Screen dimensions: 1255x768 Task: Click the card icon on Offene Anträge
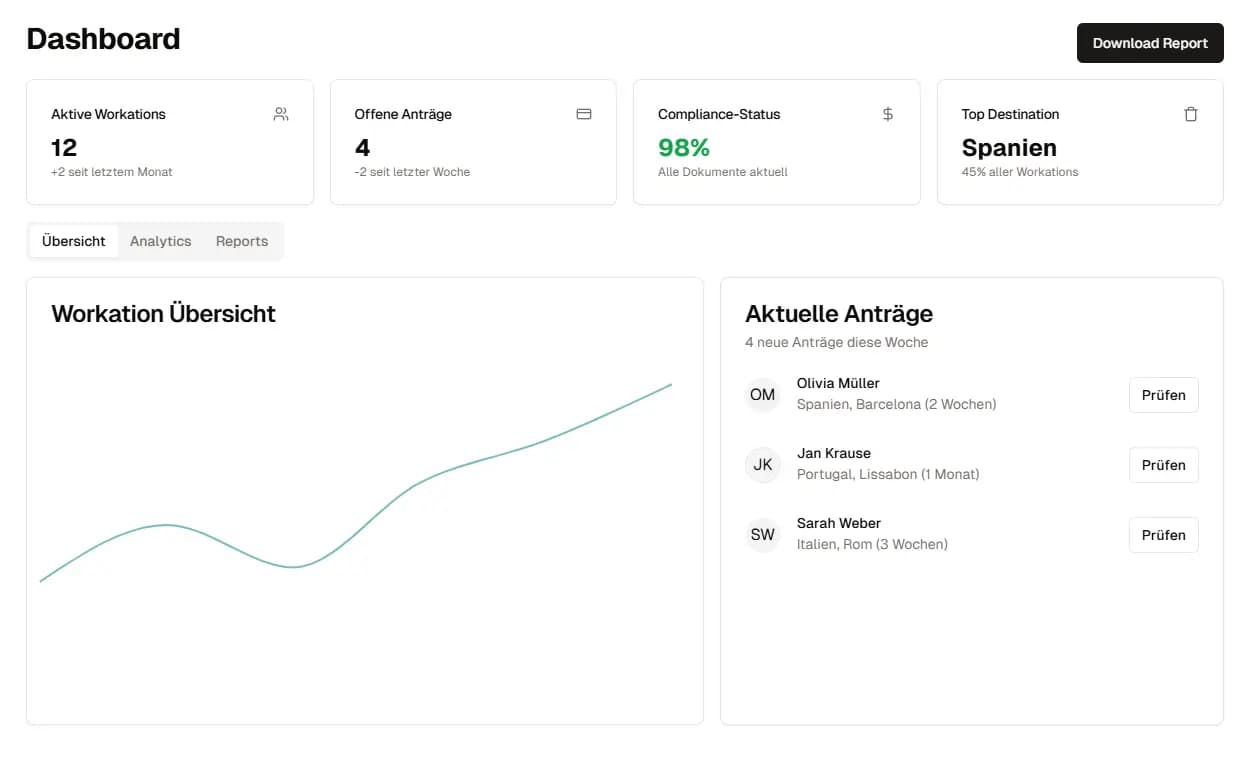584,114
